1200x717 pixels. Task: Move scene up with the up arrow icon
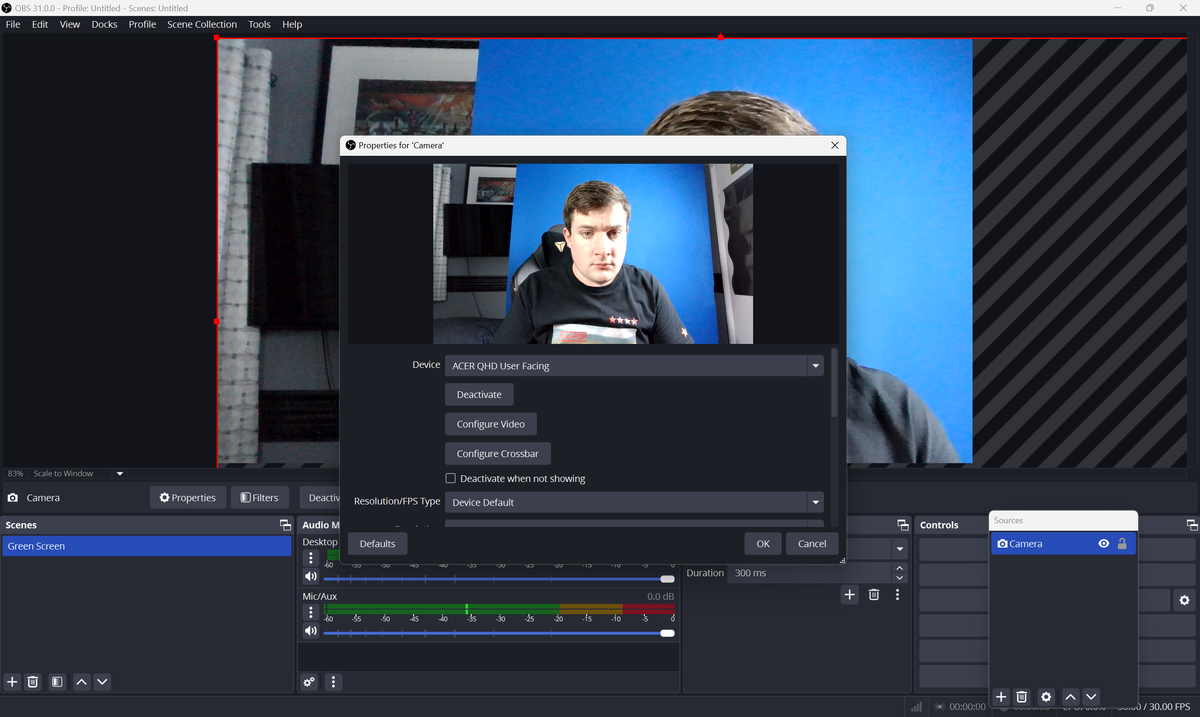[x=81, y=681]
